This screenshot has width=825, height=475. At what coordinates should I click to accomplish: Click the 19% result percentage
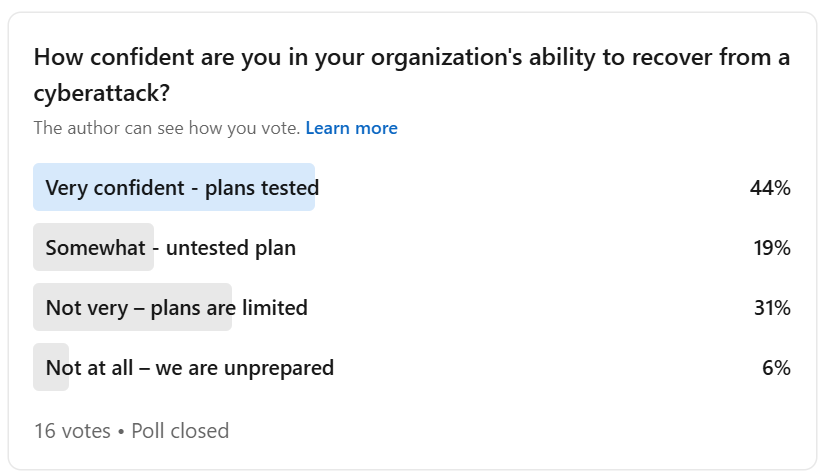pyautogui.click(x=772, y=248)
